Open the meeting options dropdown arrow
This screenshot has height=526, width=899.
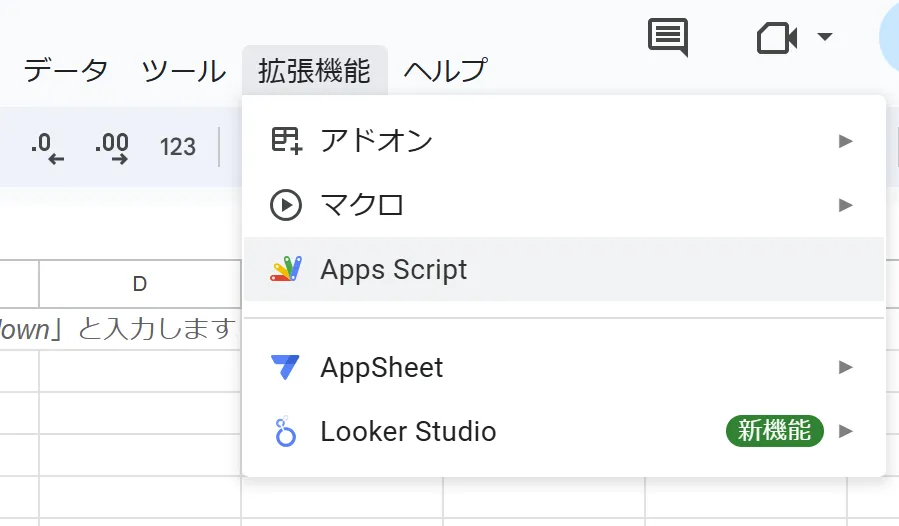pos(824,37)
